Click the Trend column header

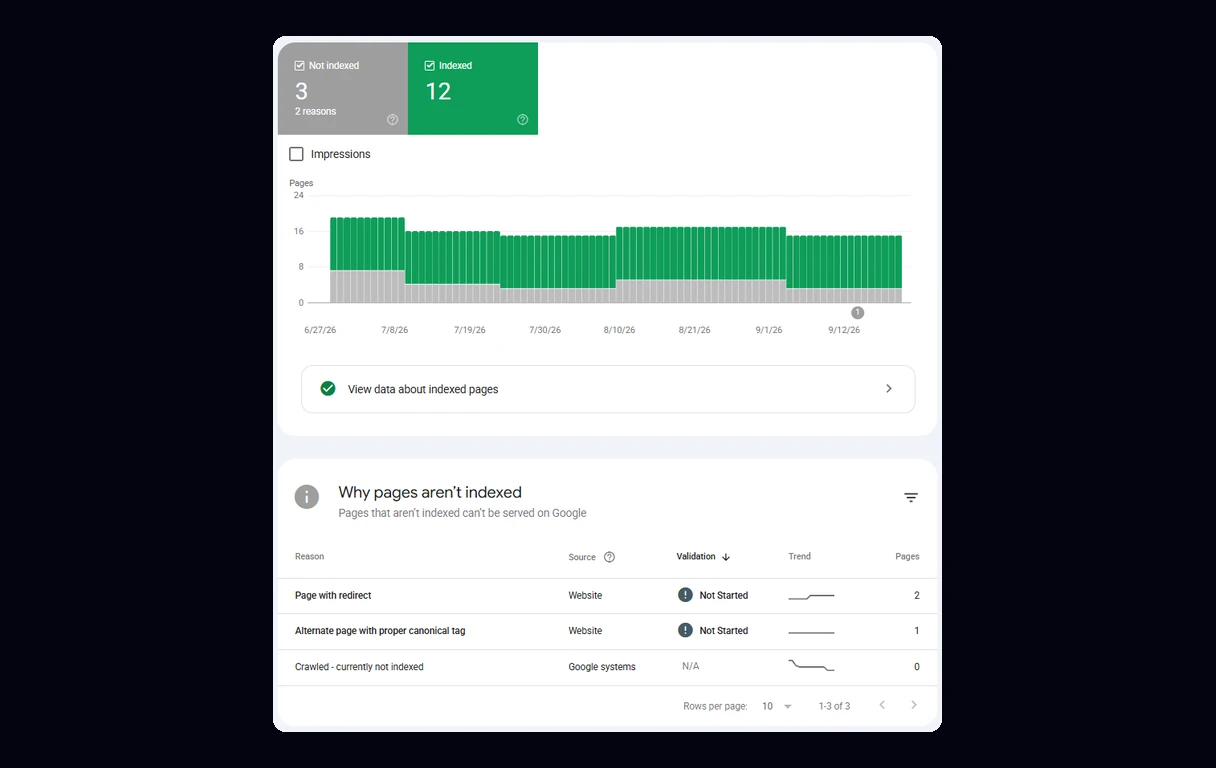coord(799,556)
